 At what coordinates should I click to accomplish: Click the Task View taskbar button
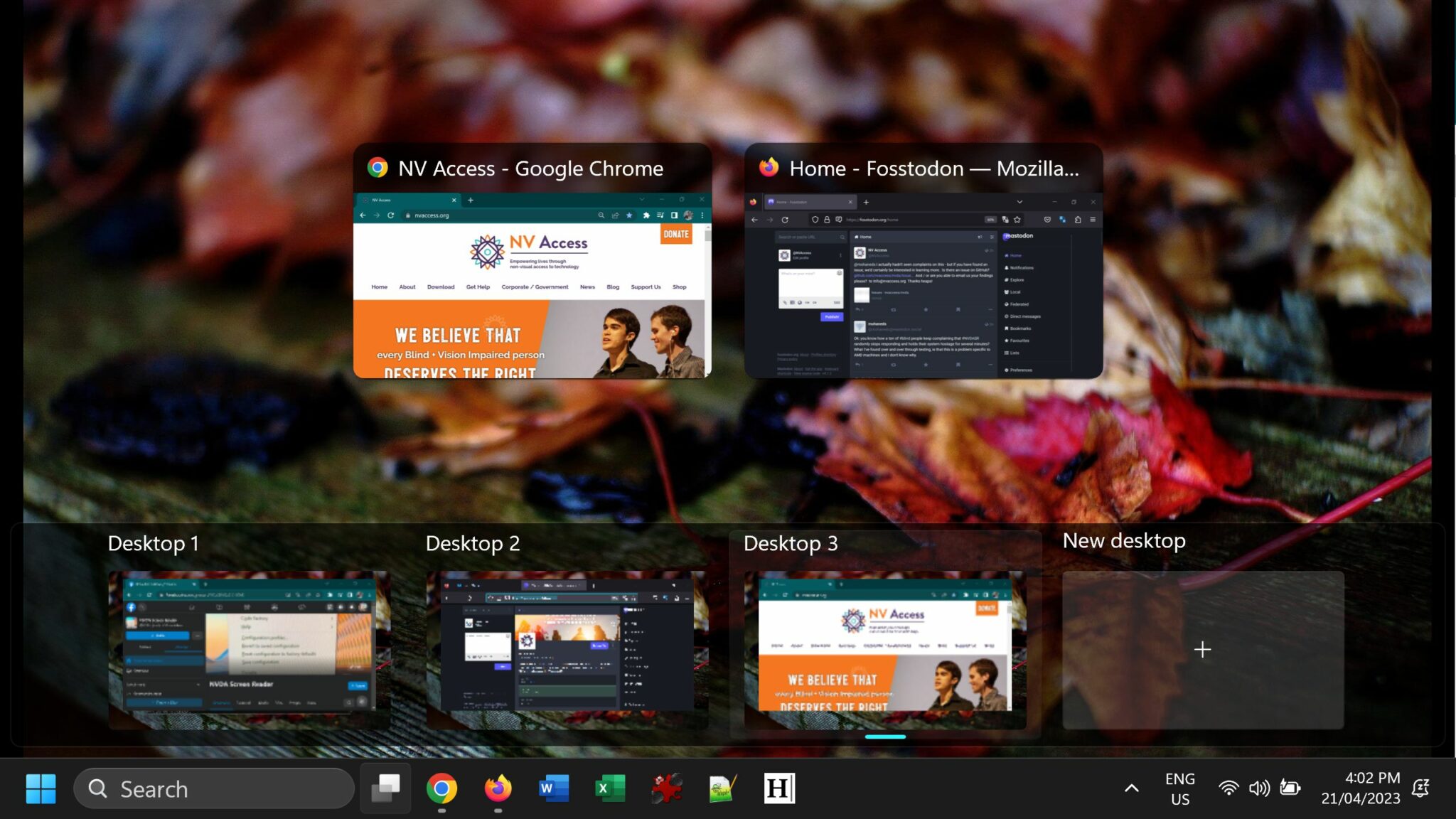point(385,788)
